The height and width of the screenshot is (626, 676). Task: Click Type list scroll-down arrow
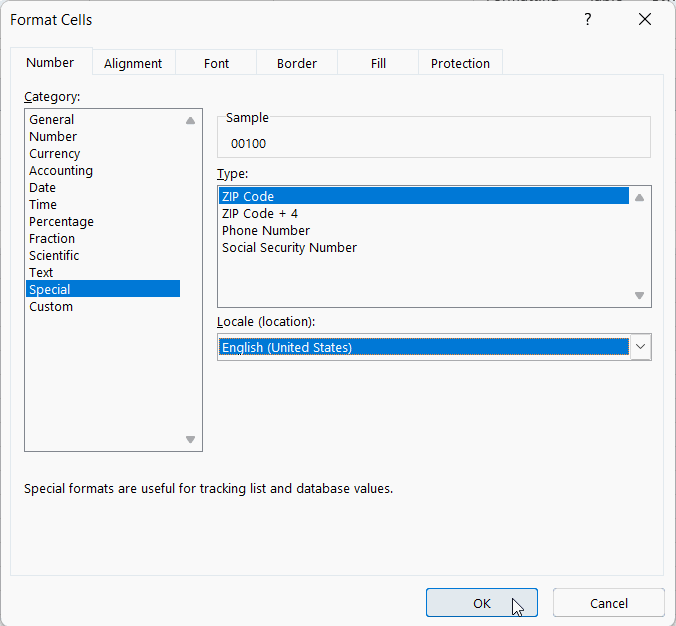coord(640,295)
